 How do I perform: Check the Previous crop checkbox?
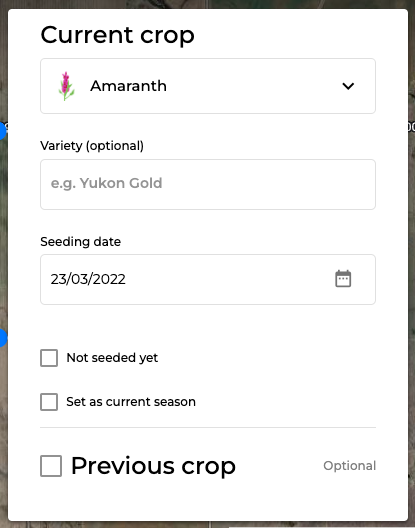(x=51, y=466)
